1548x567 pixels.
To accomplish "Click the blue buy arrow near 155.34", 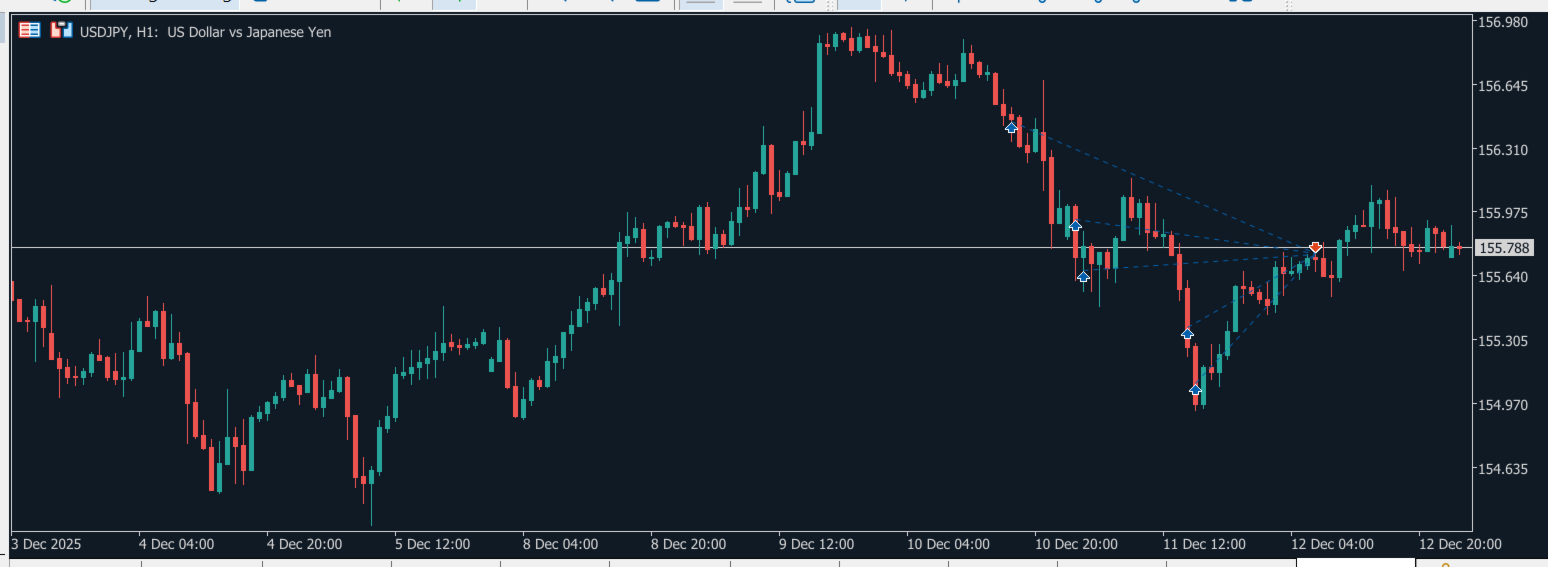I will point(1187,334).
